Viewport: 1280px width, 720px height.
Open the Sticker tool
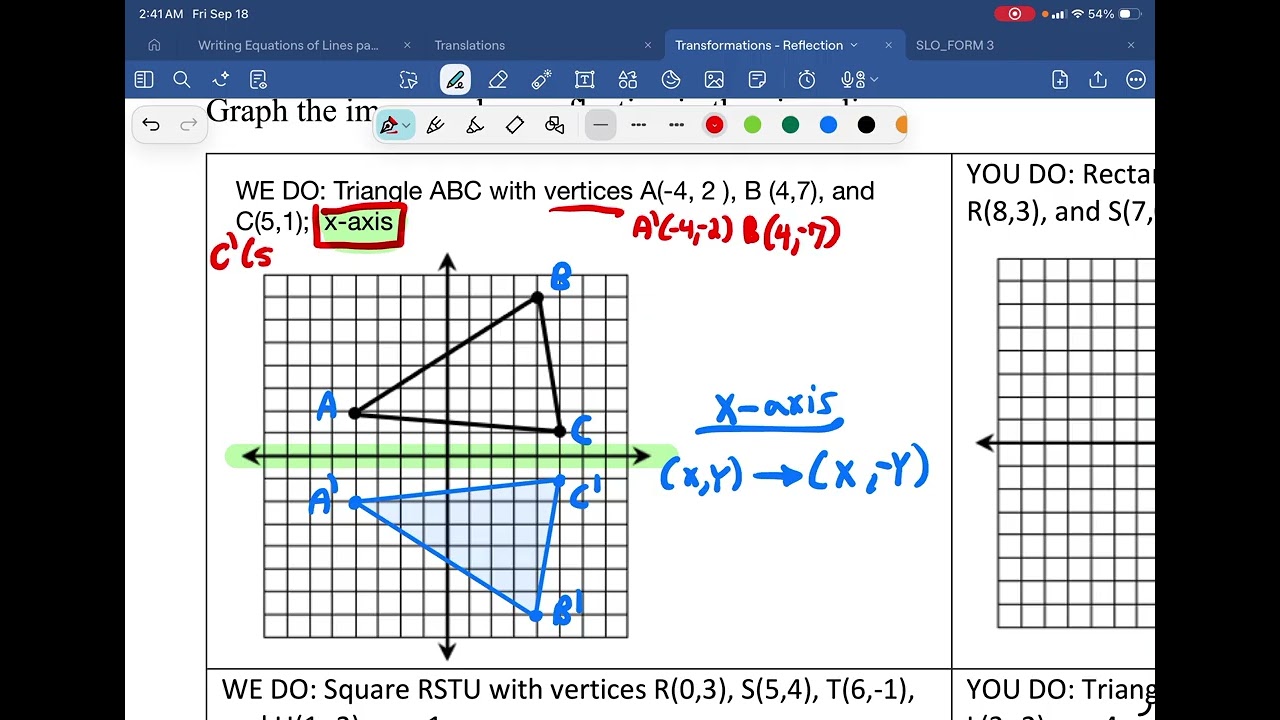(671, 80)
